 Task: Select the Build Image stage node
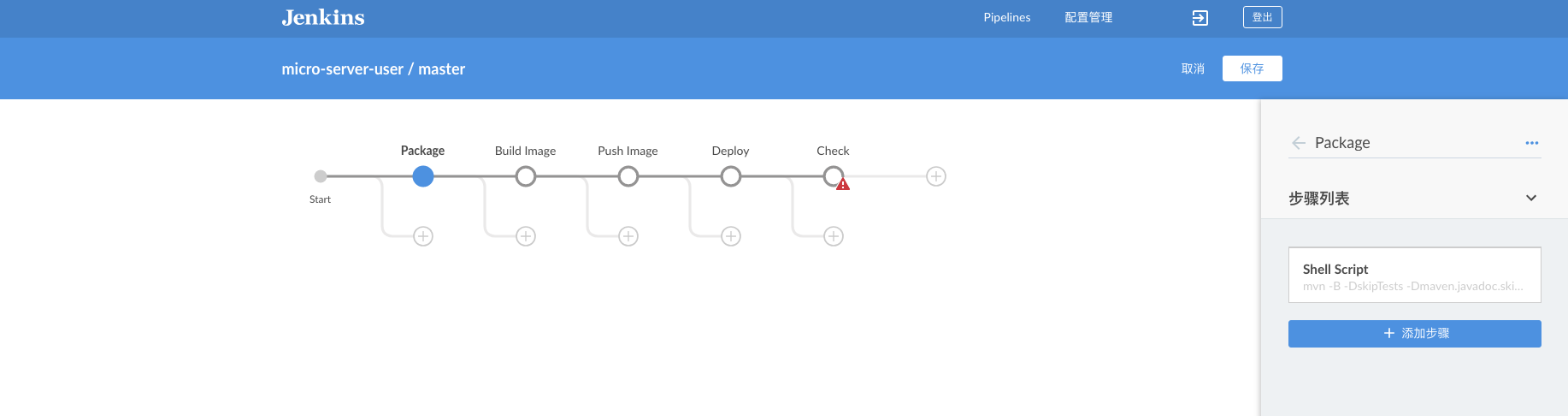click(x=526, y=176)
